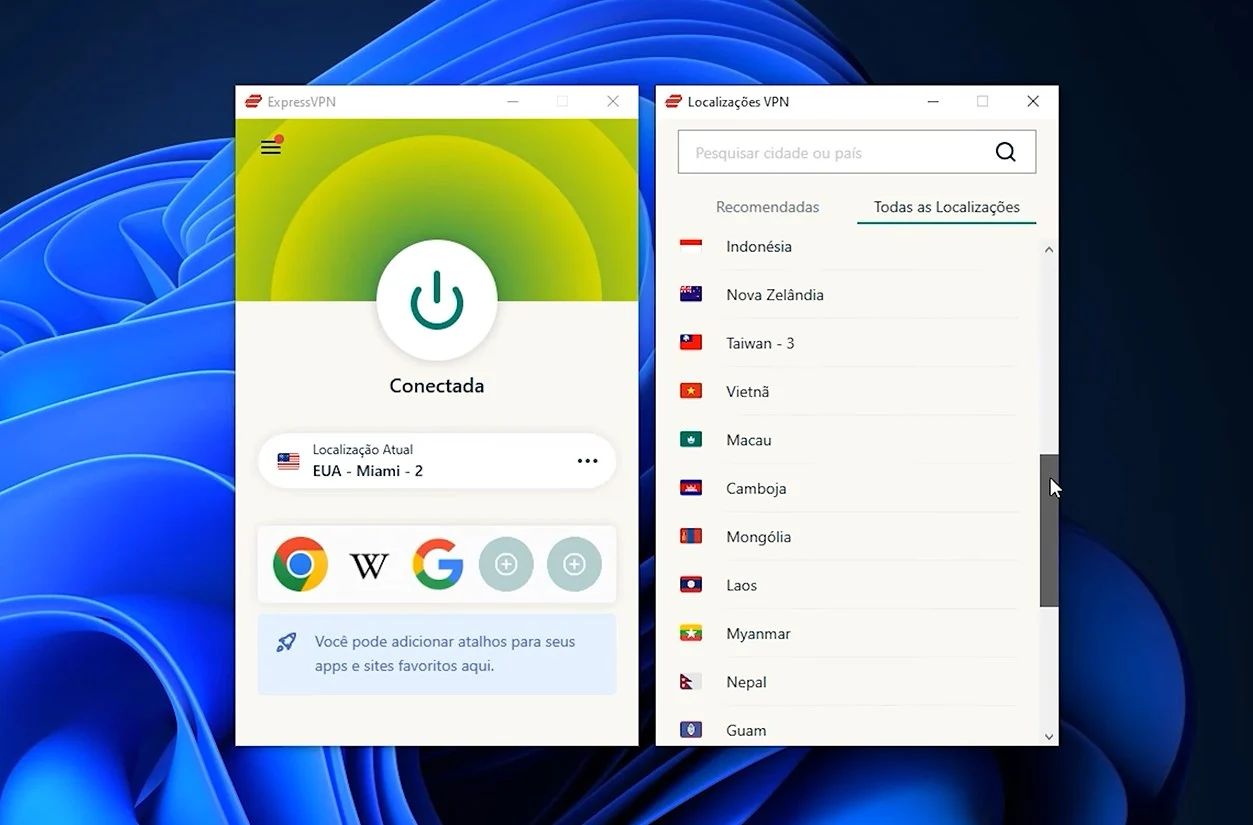Click the scrollbar up arrow in locations list
This screenshot has width=1253, height=825.
click(1049, 249)
